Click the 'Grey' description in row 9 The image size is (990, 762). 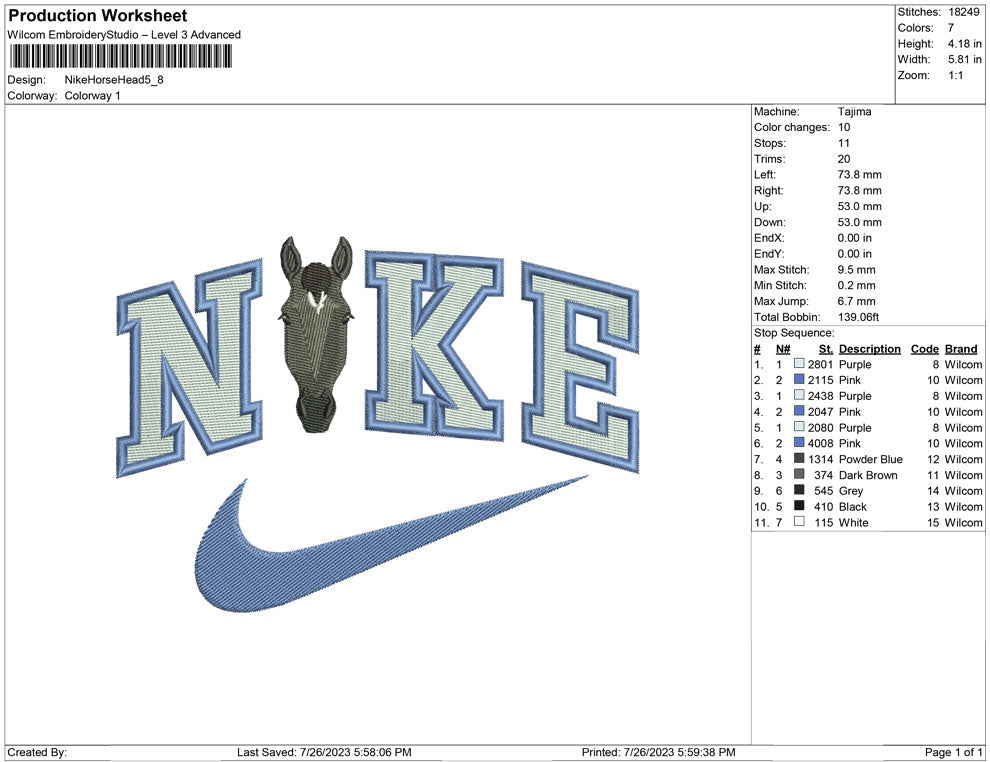850,491
